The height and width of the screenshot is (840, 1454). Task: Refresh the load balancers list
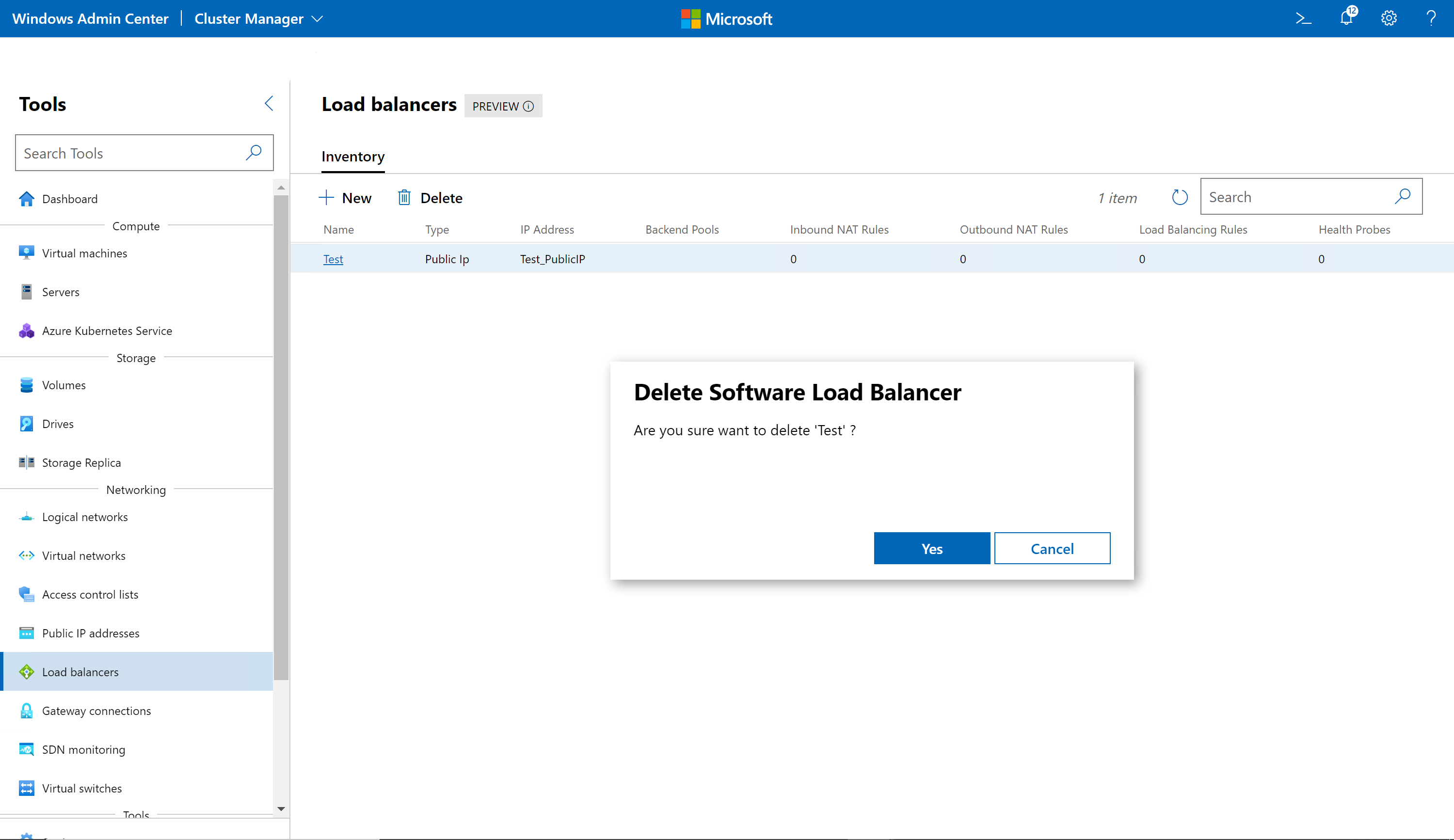point(1180,197)
